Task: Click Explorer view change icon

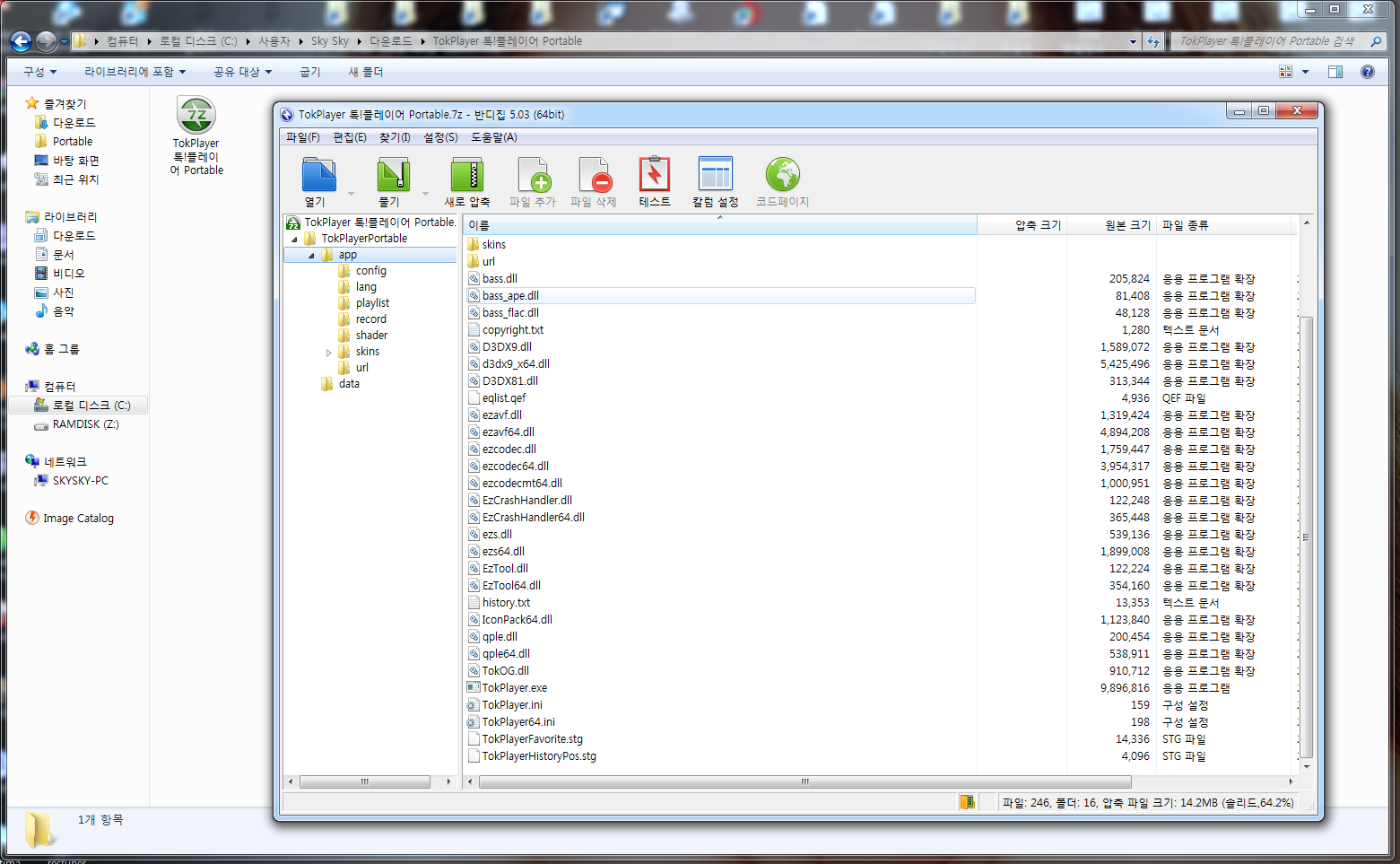Action: coord(1286,72)
